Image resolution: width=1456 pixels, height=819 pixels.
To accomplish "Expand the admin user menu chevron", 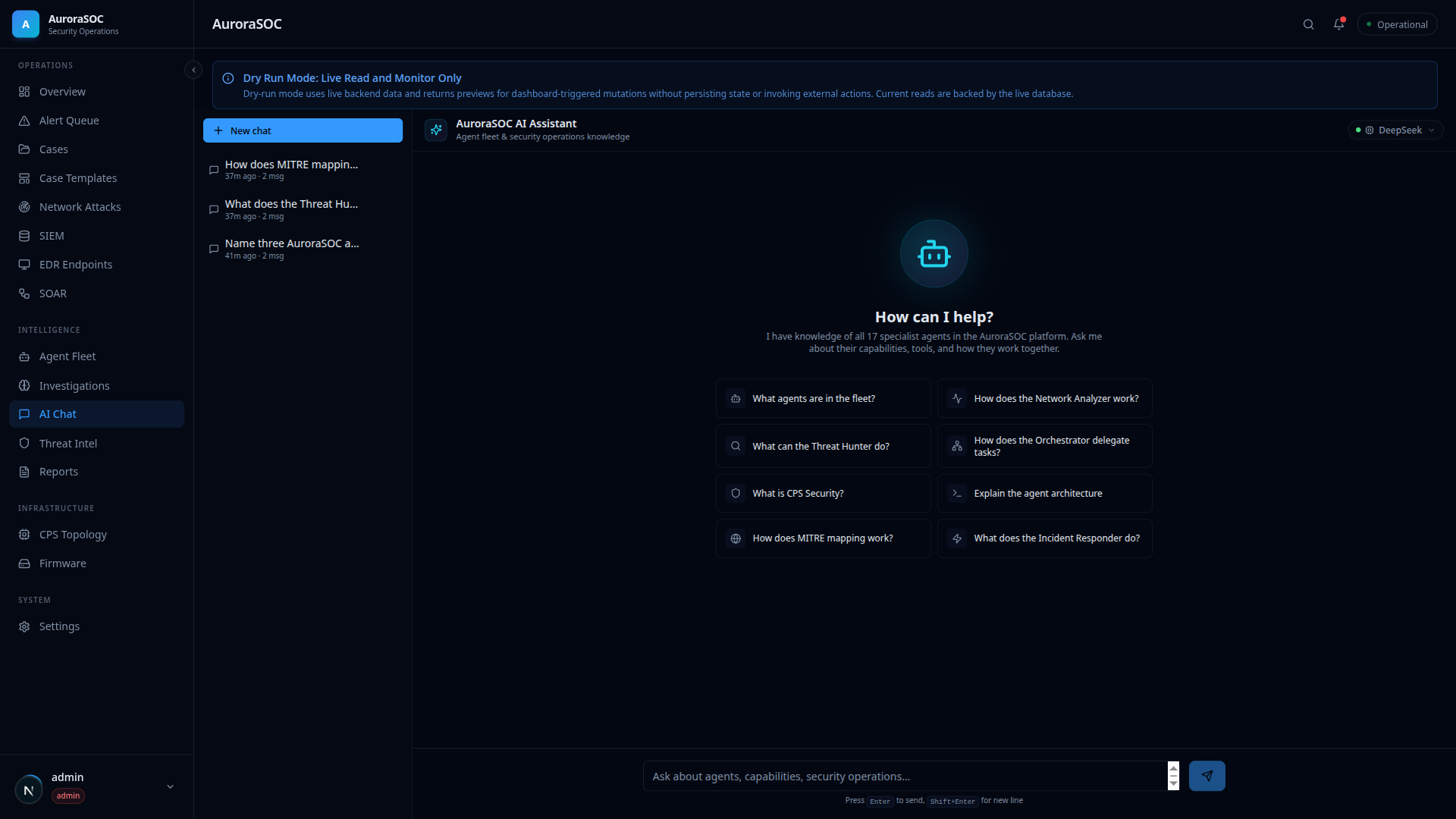I will [170, 786].
